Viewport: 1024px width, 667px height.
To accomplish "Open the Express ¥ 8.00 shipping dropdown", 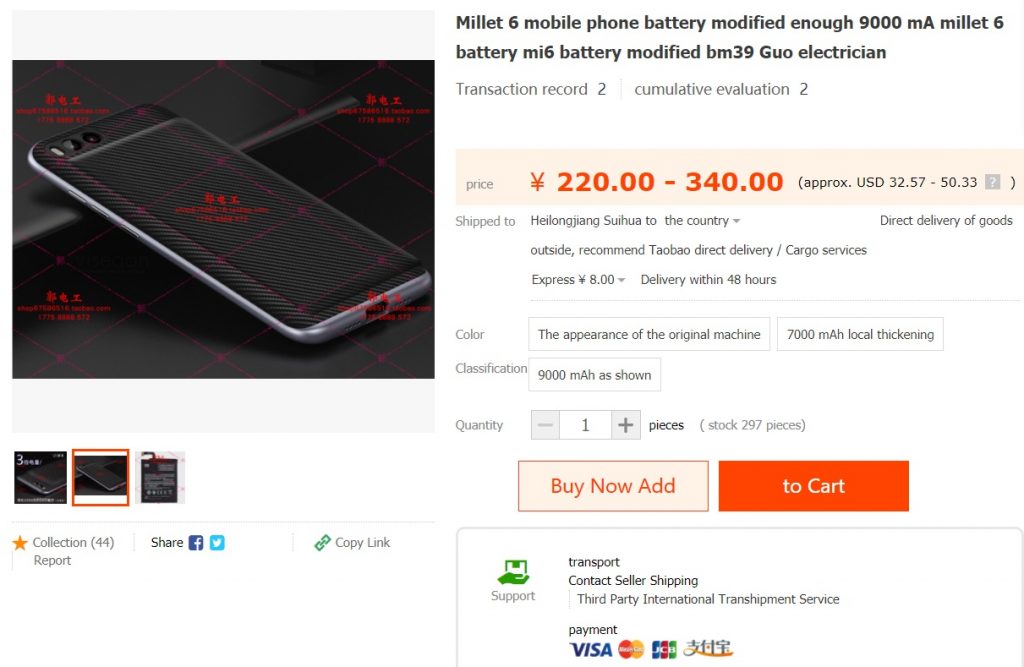I will (x=579, y=280).
